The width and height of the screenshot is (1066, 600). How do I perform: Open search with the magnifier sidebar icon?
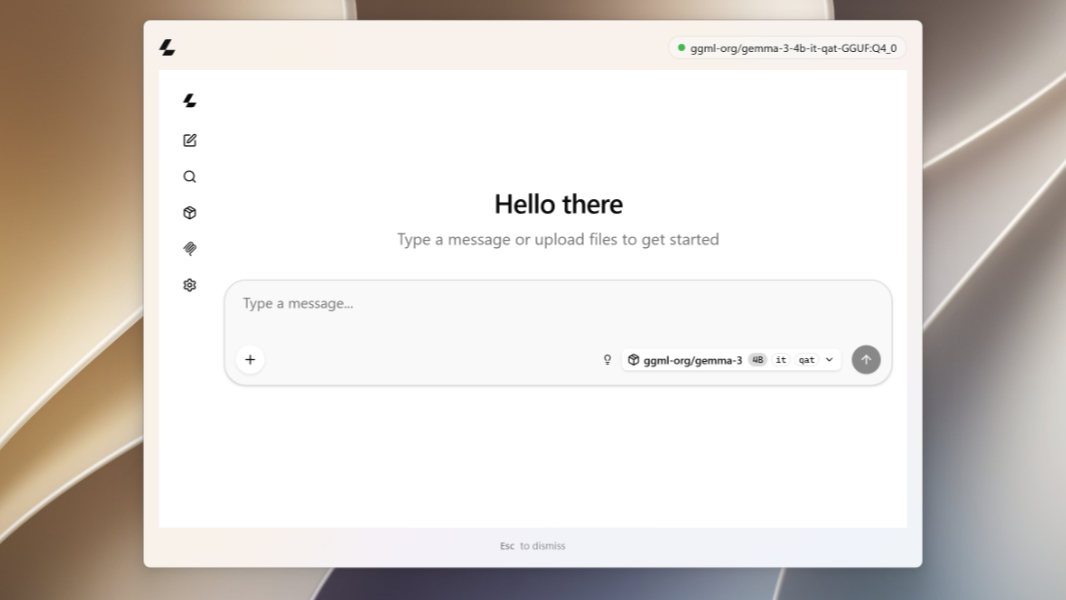(x=190, y=177)
